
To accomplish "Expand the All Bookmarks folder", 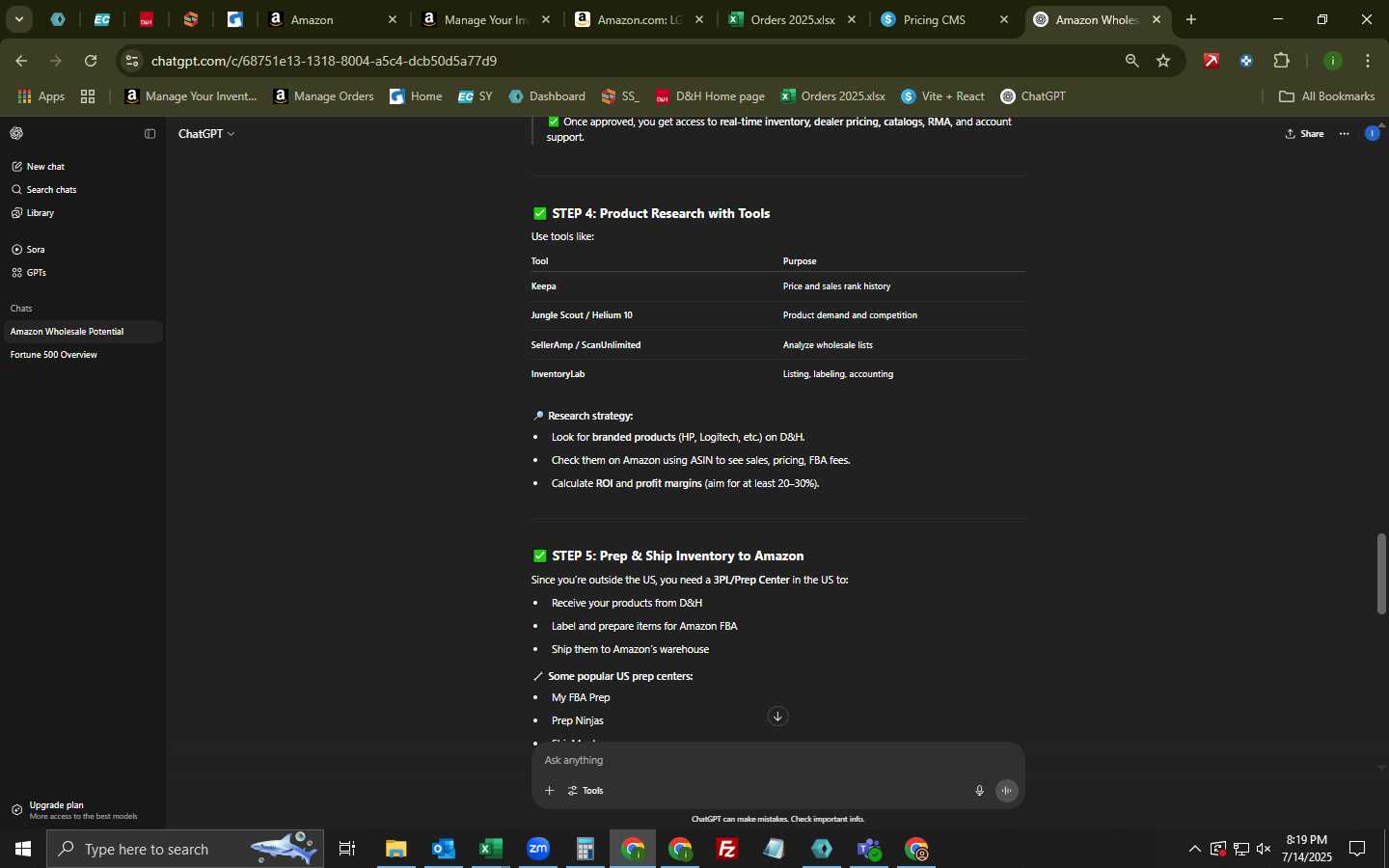I will pos(1326,96).
